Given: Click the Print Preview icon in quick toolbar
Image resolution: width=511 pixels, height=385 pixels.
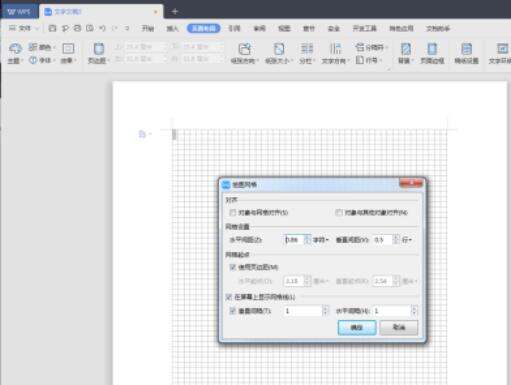Looking at the screenshot, I should [90, 28].
